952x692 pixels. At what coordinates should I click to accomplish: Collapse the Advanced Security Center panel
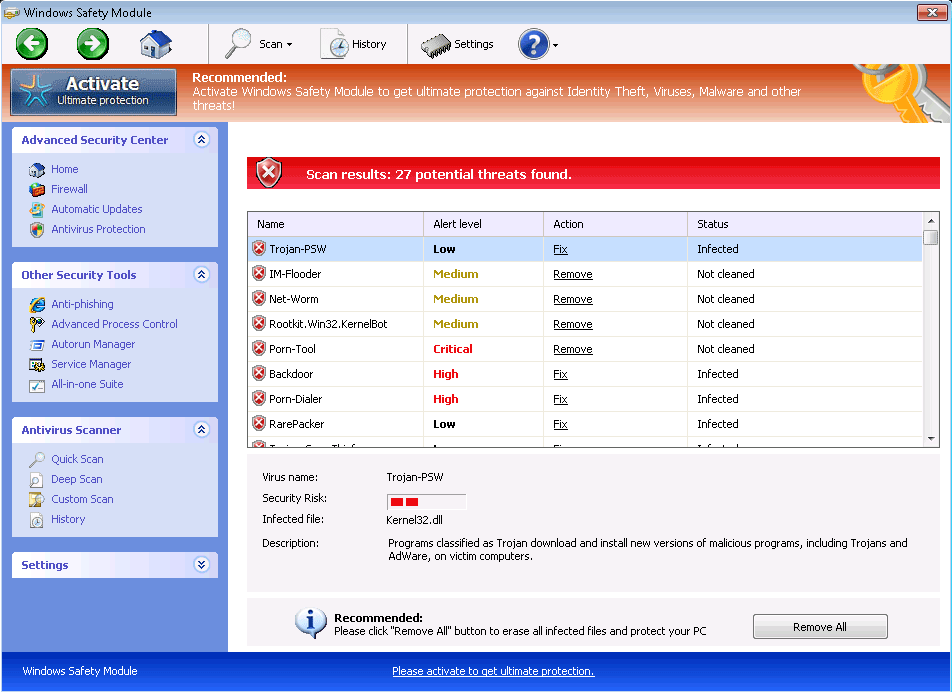[x=201, y=140]
